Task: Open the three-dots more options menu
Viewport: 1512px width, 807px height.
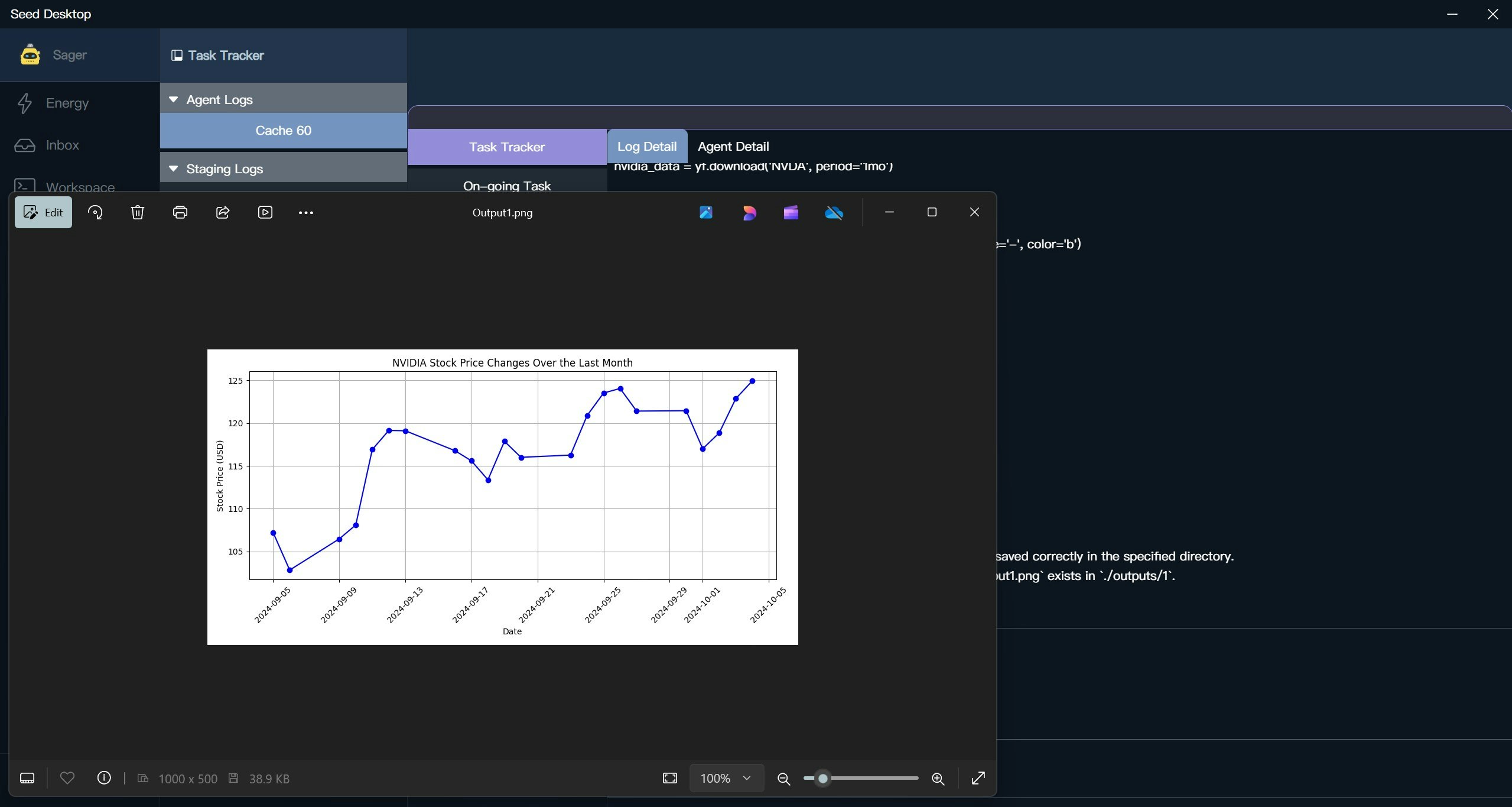Action: pos(306,213)
